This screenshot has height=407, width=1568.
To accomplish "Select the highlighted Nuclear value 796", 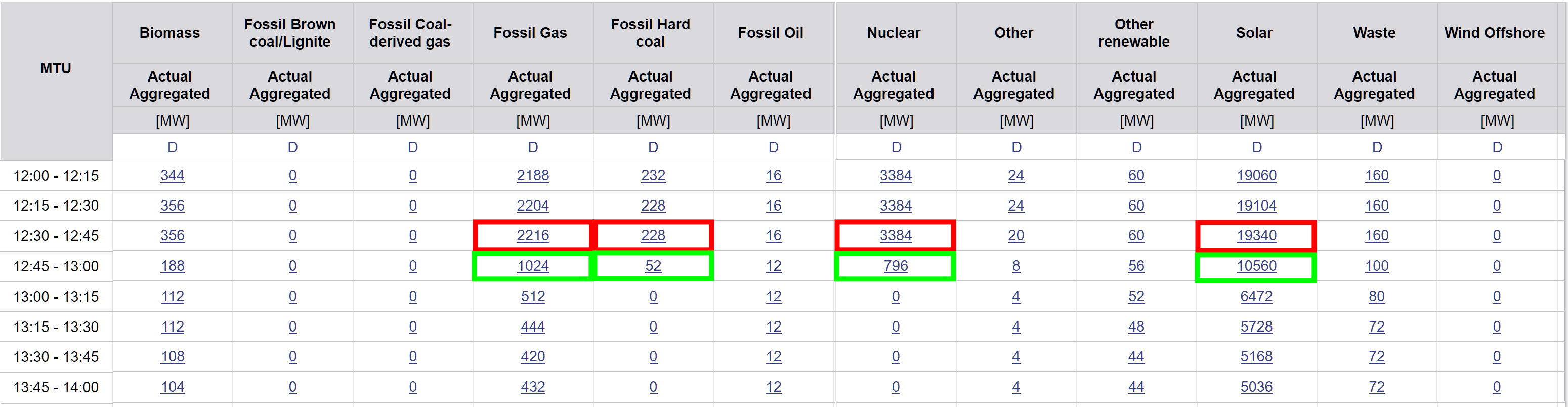I will (896, 266).
